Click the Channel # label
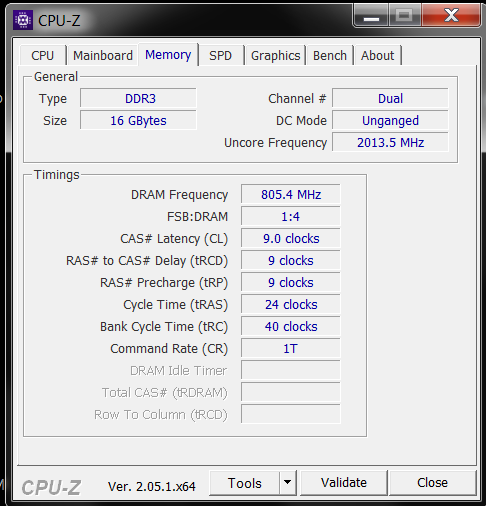The height and width of the screenshot is (506, 486). [x=297, y=99]
